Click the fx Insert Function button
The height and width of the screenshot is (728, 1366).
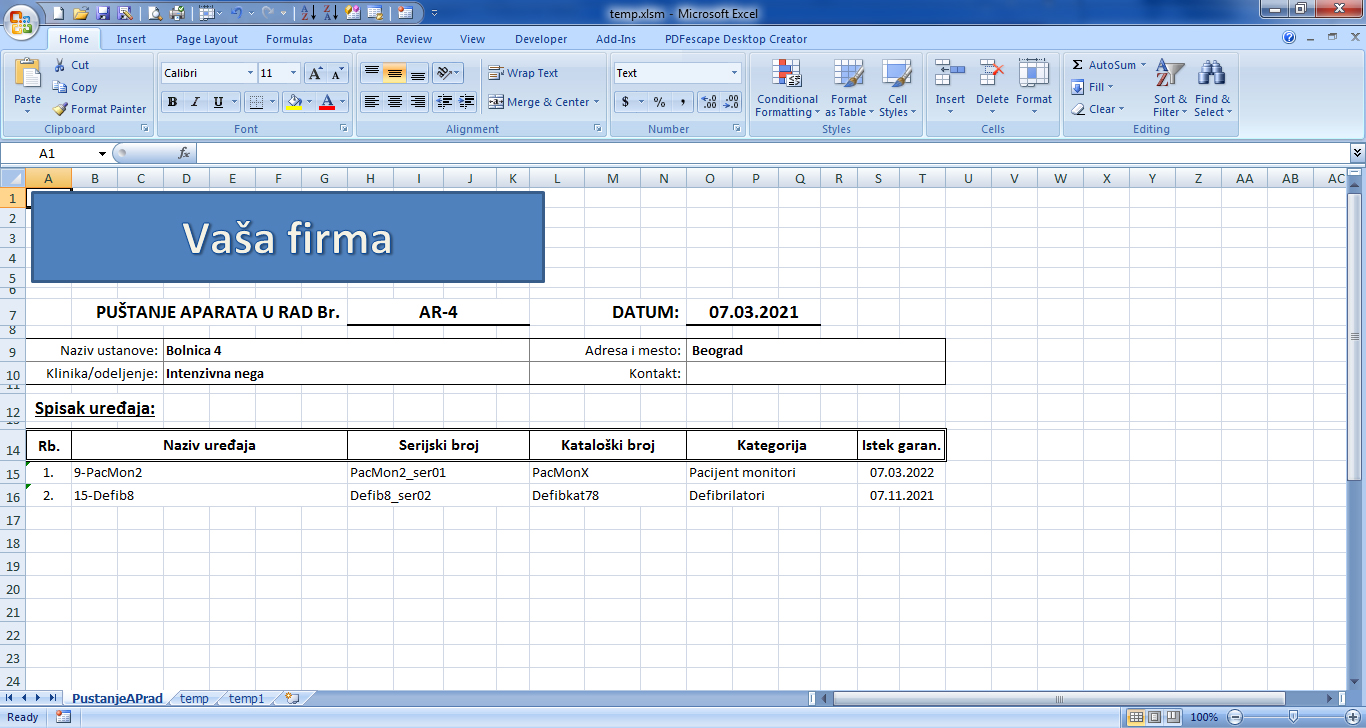tap(184, 153)
